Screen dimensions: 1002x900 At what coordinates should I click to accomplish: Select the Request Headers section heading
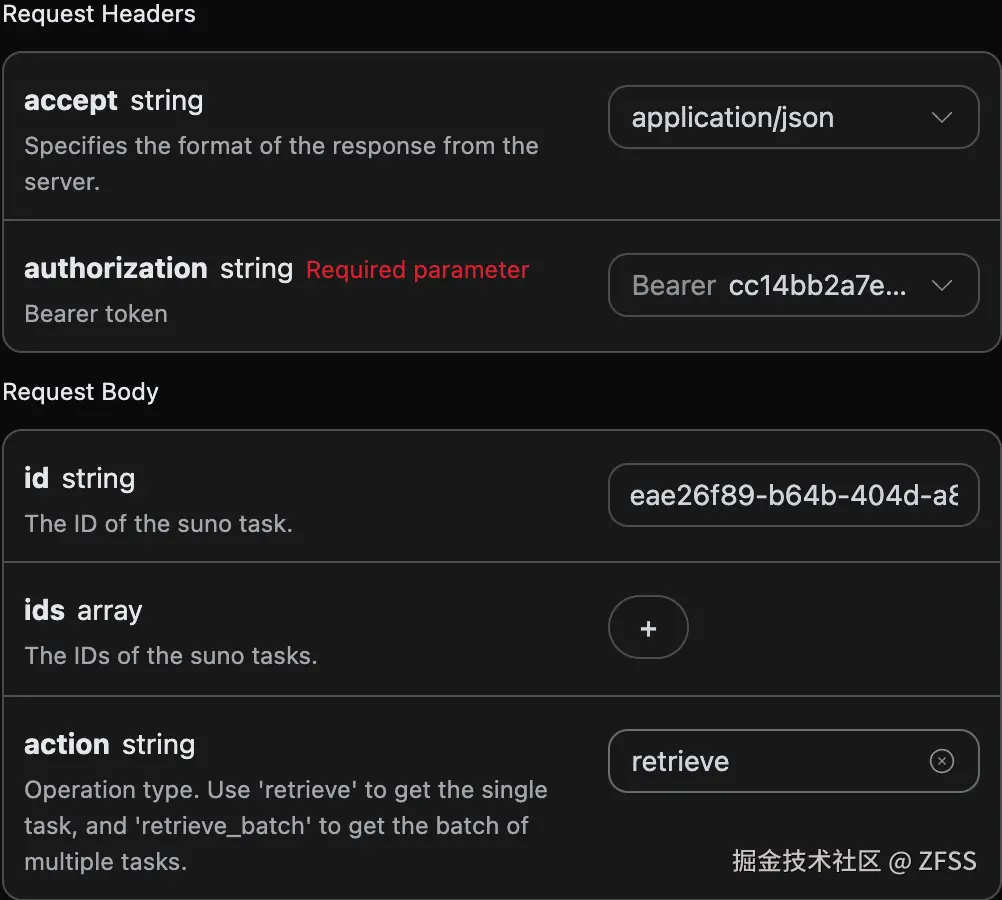(98, 14)
